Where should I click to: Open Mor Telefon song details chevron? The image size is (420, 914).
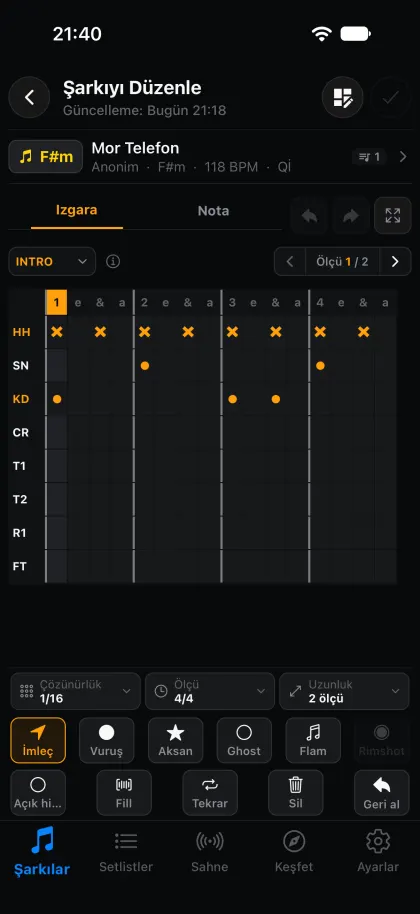tap(403, 156)
